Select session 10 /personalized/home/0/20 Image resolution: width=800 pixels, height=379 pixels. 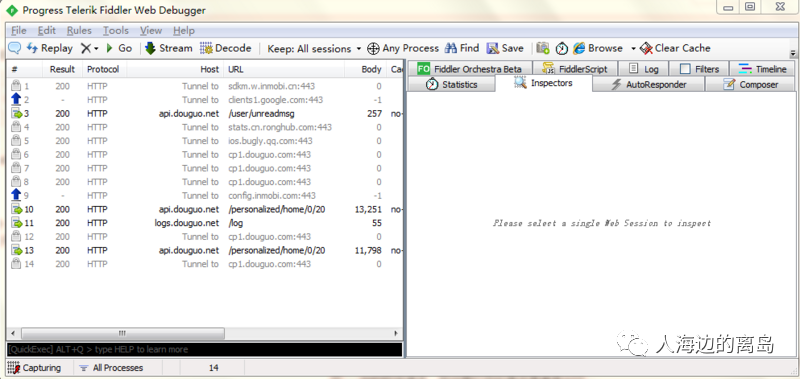pyautogui.click(x=205, y=210)
